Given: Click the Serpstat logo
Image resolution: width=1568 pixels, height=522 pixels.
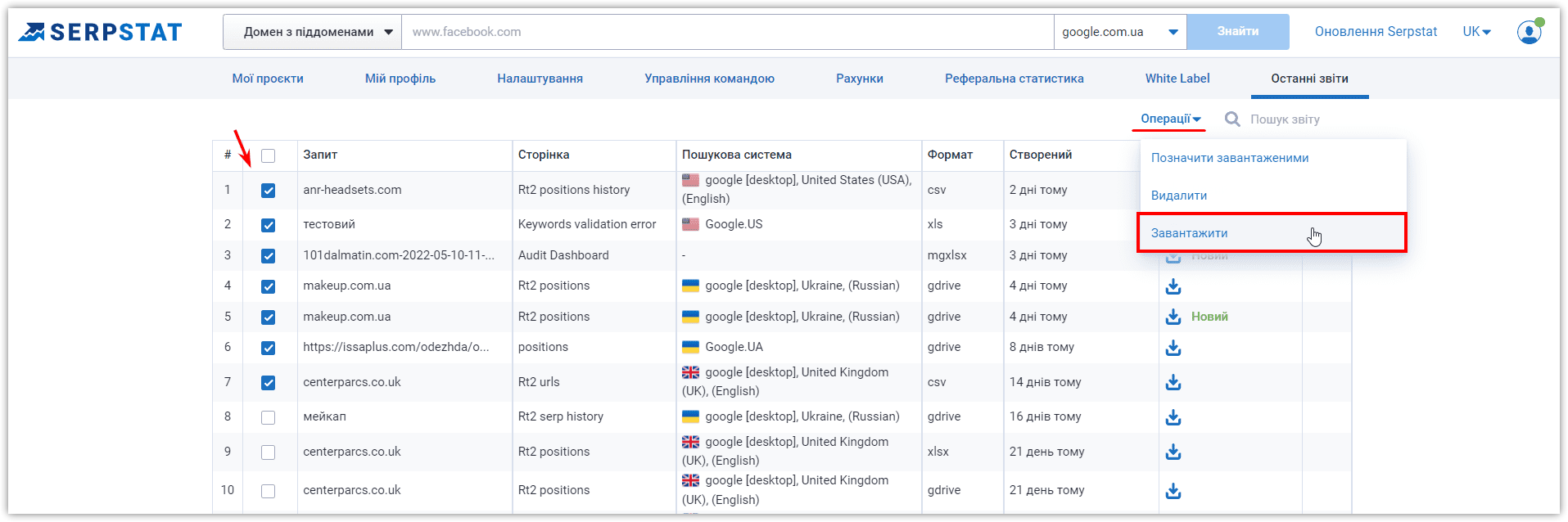Looking at the screenshot, I should [x=100, y=32].
